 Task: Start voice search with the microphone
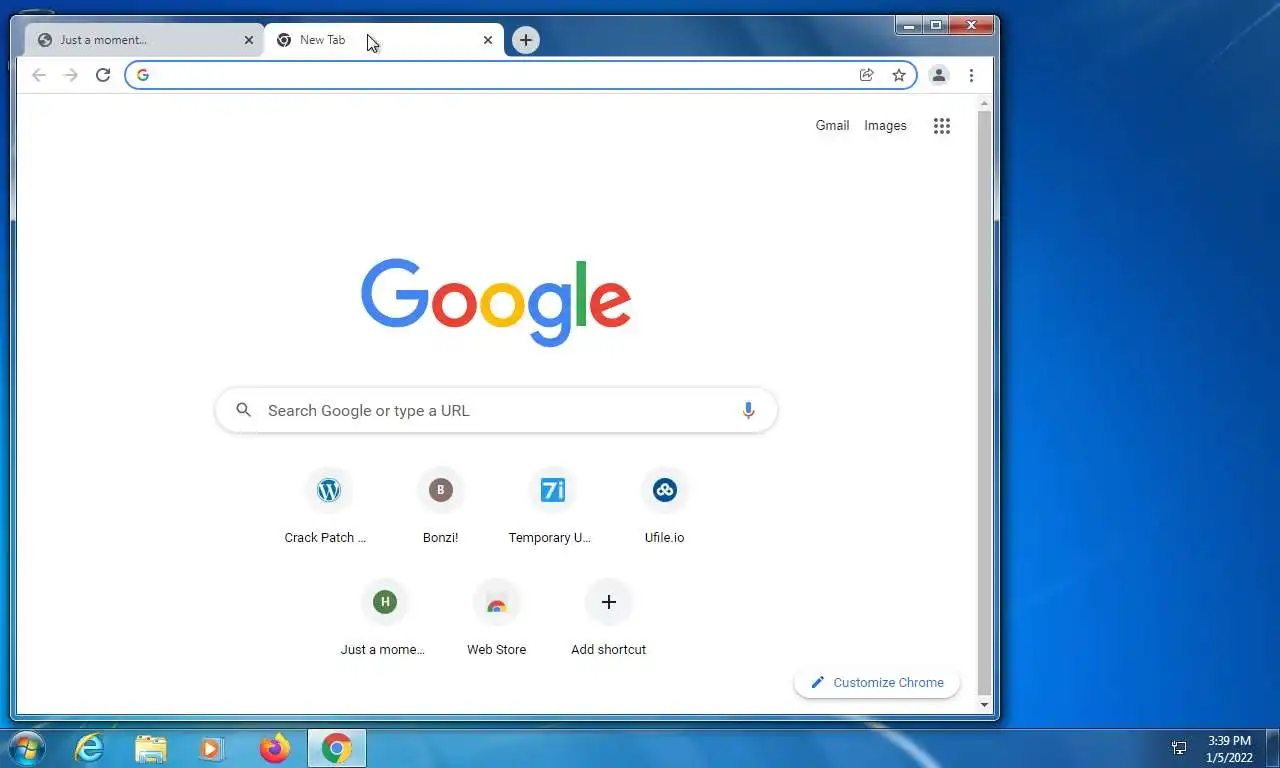(x=748, y=410)
